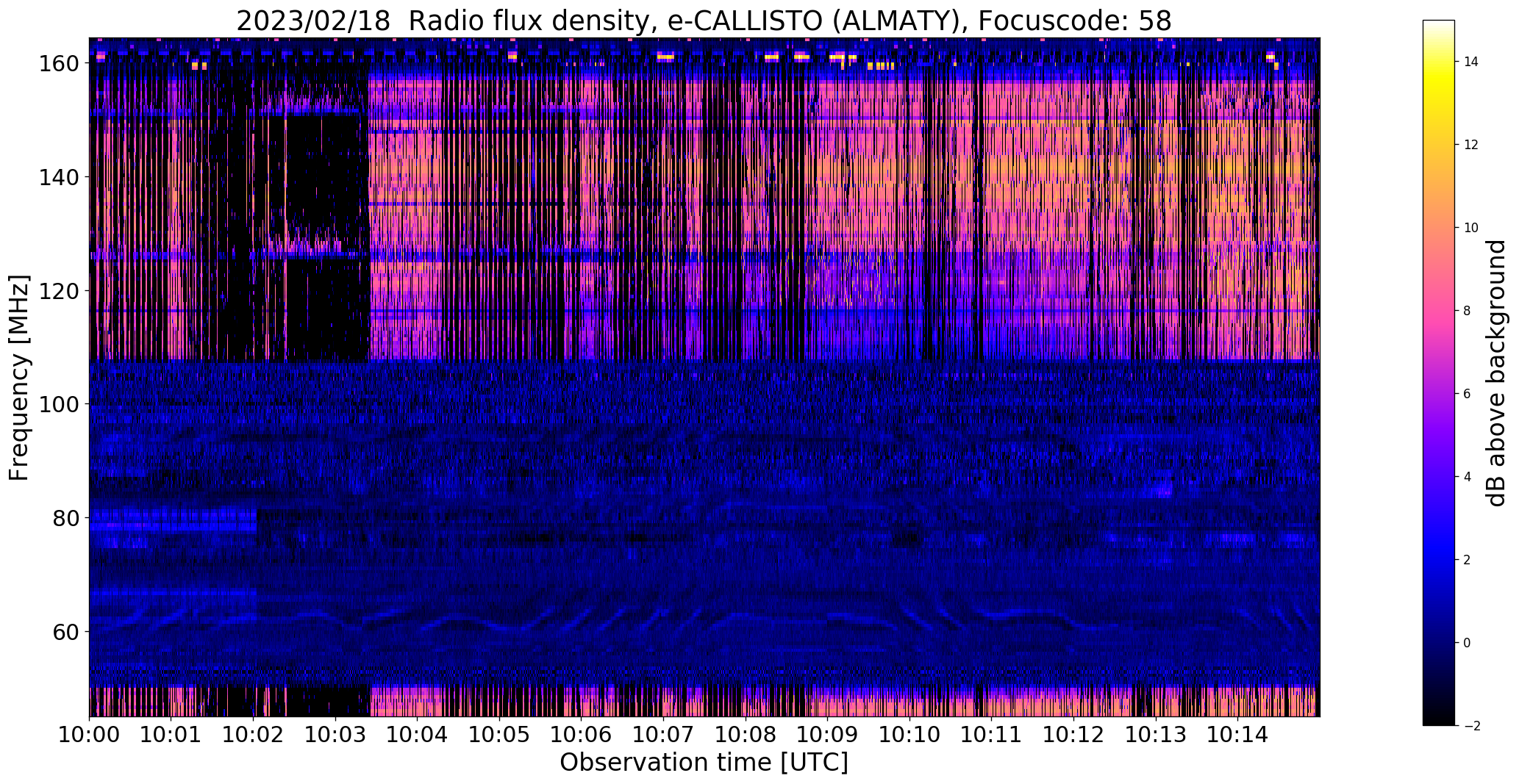Click the colorbar tick label −2
Screen dimensions: 1519x784
pyautogui.click(x=1471, y=726)
